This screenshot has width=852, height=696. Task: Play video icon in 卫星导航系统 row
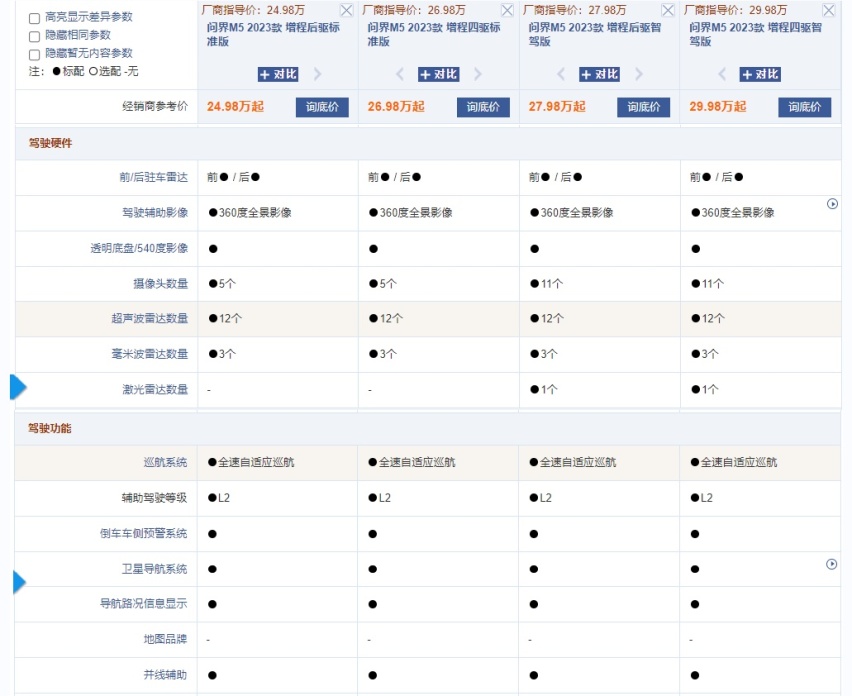pyautogui.click(x=831, y=564)
